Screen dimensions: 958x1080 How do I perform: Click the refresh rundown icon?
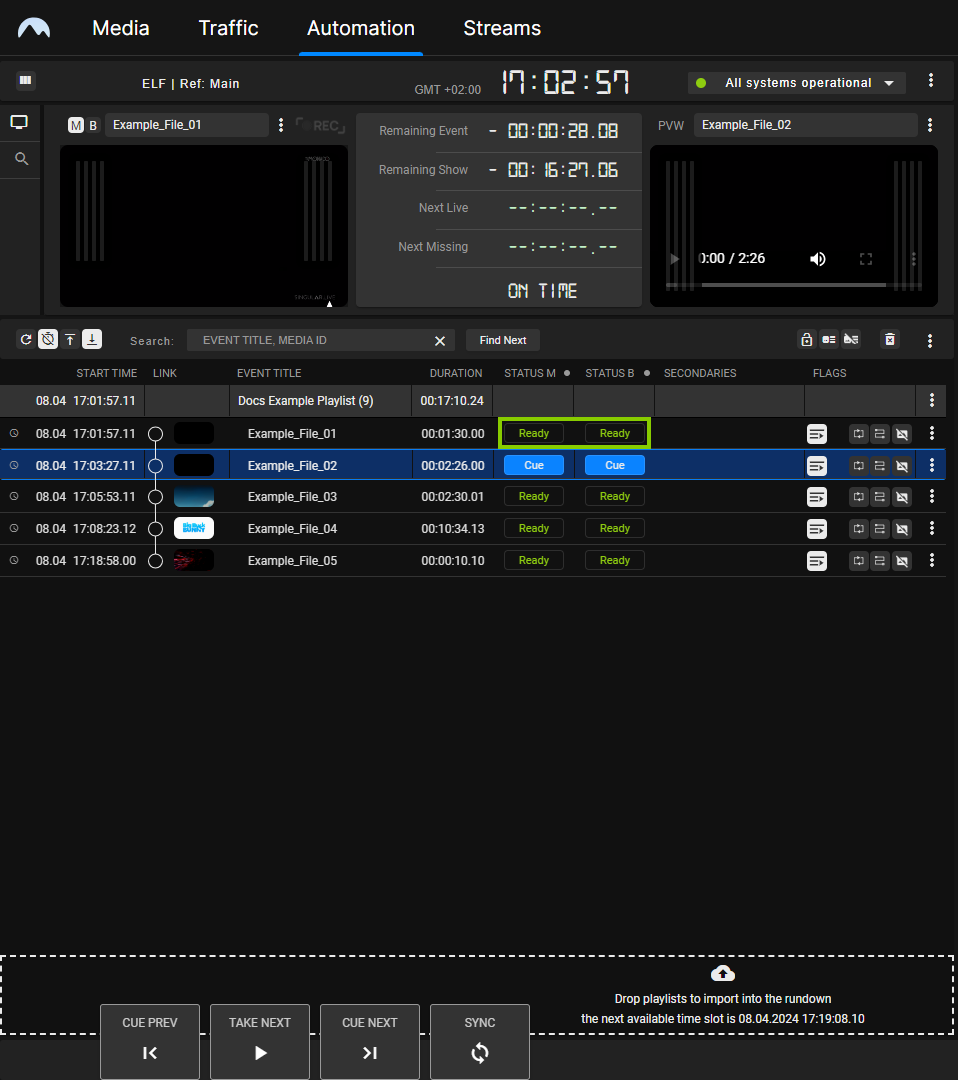26,339
